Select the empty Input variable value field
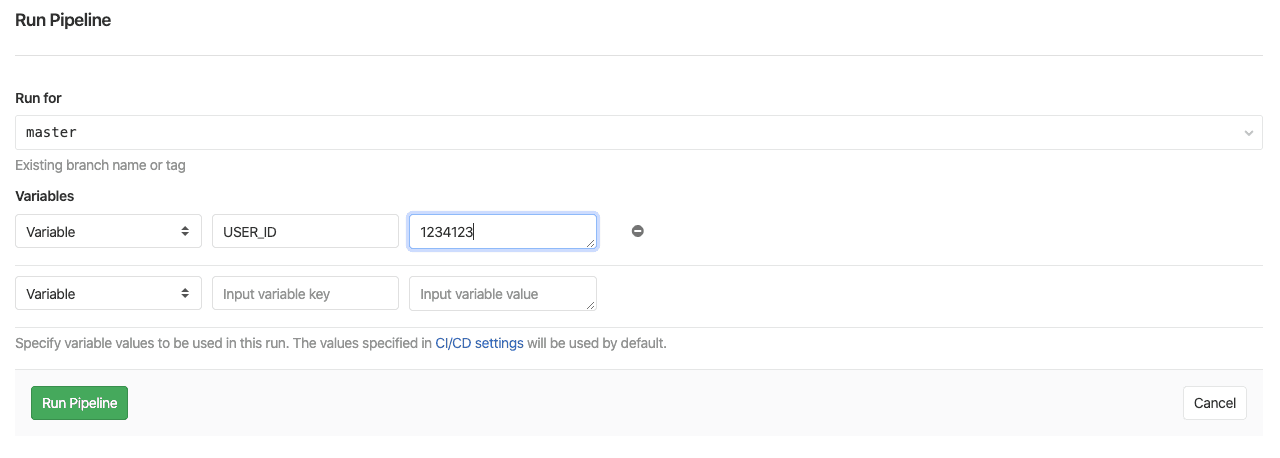The width and height of the screenshot is (1280, 458). [502, 294]
